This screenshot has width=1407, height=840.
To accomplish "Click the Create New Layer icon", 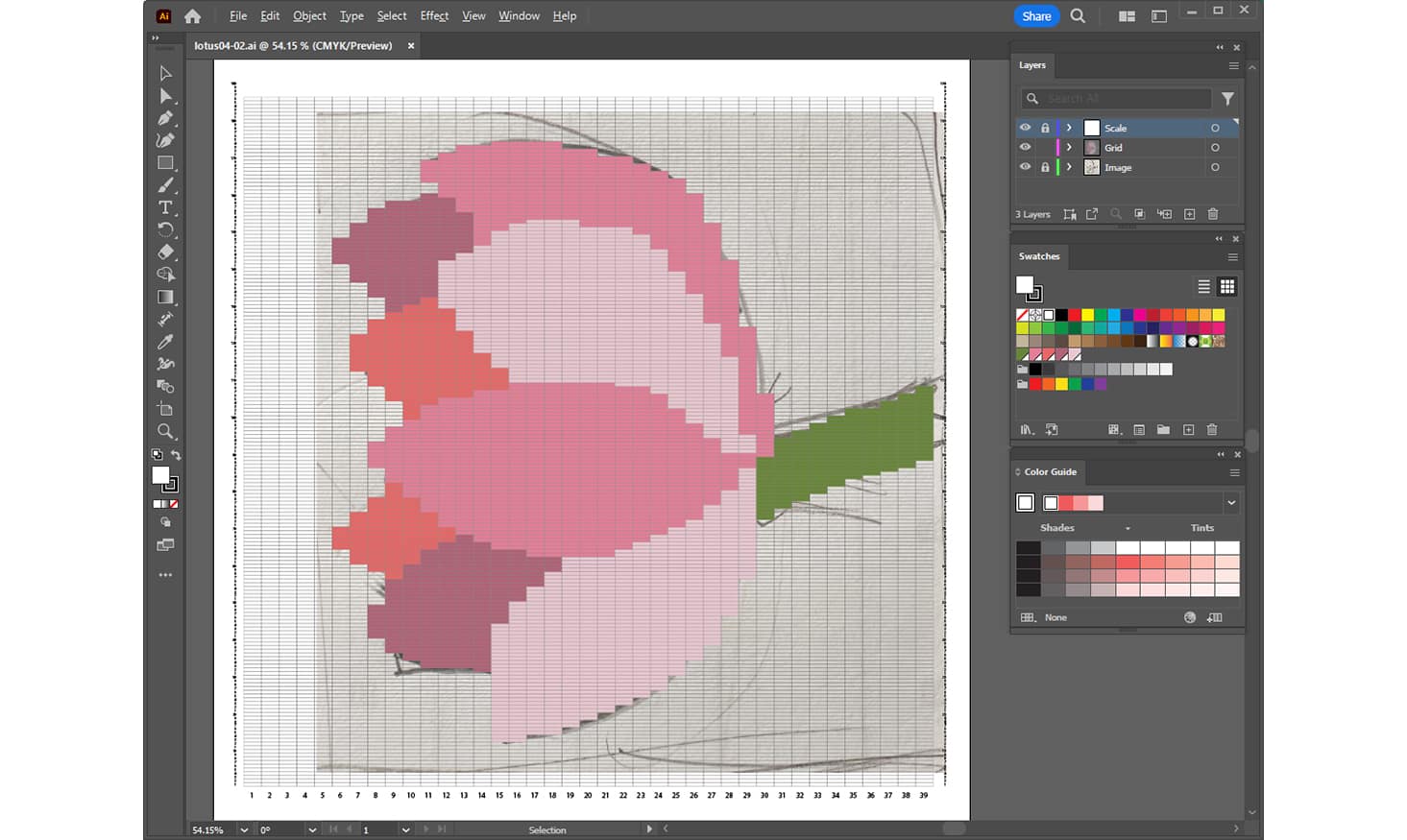I will [1189, 214].
